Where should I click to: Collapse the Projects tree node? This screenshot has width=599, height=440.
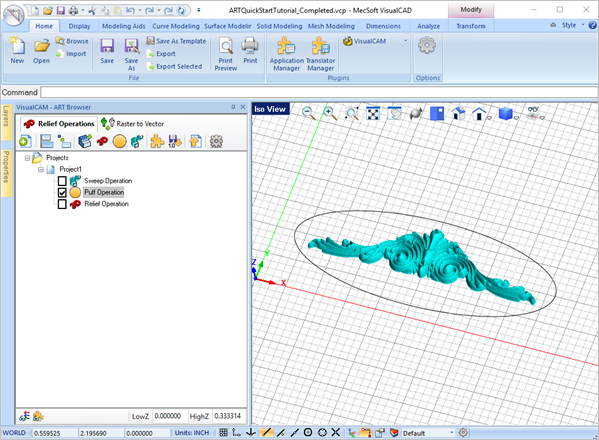click(x=28, y=158)
